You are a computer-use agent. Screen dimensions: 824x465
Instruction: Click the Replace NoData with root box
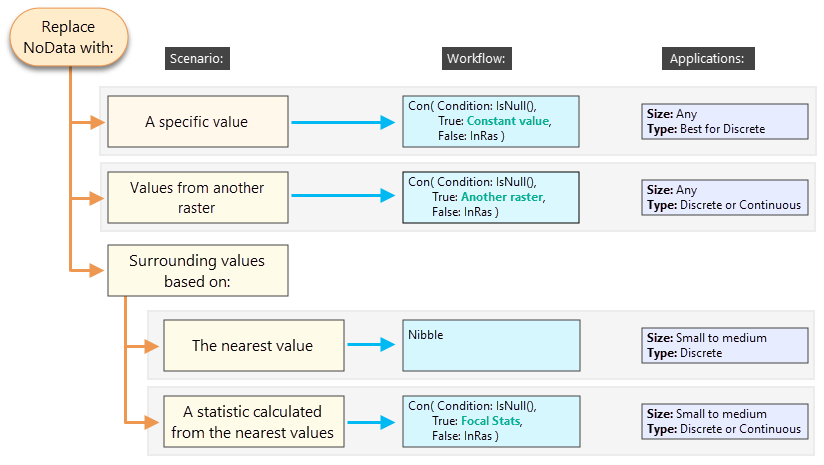(69, 38)
